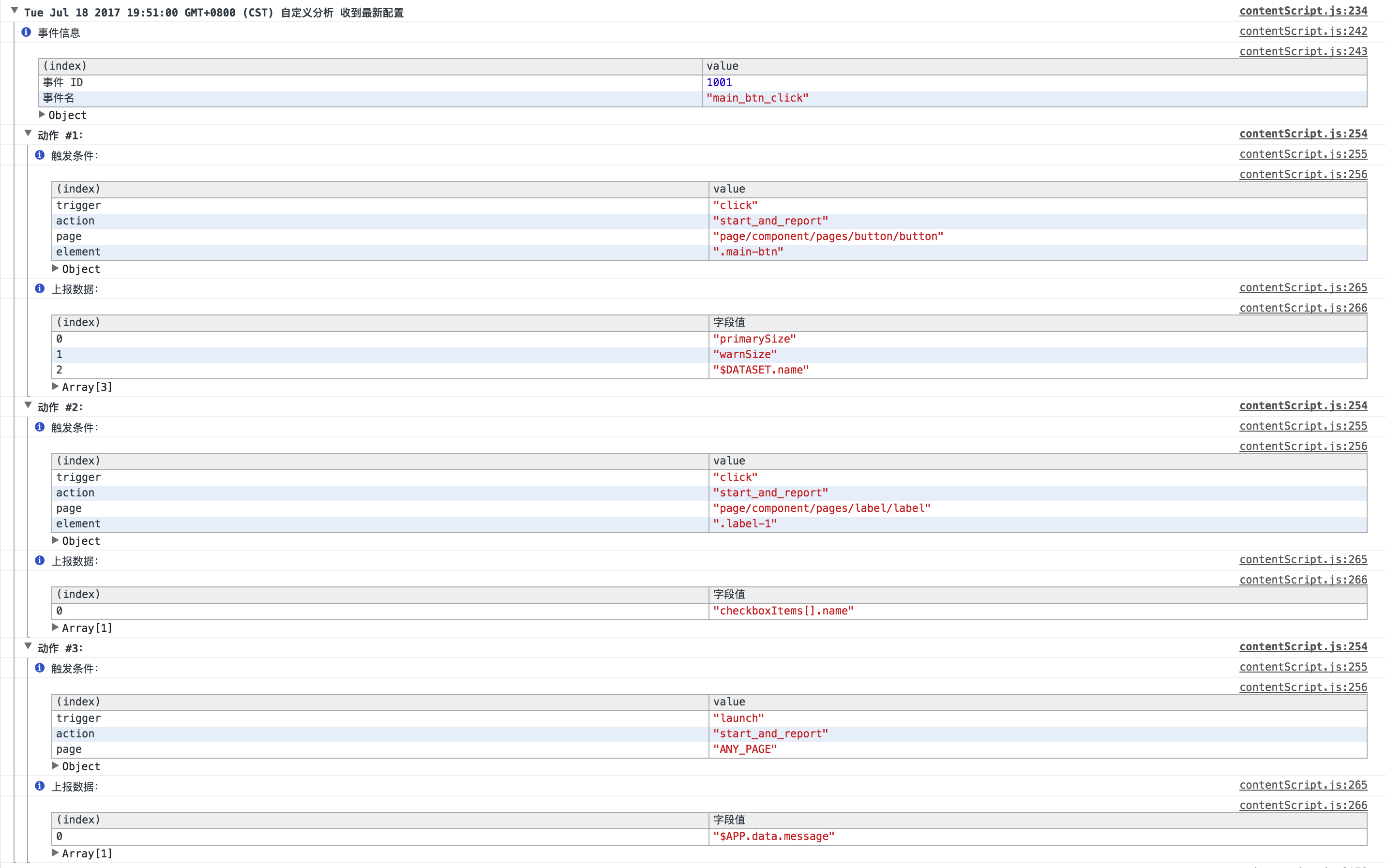Expand the Array[3] entry
Image resolution: width=1386 pixels, height=868 pixels.
tap(56, 387)
